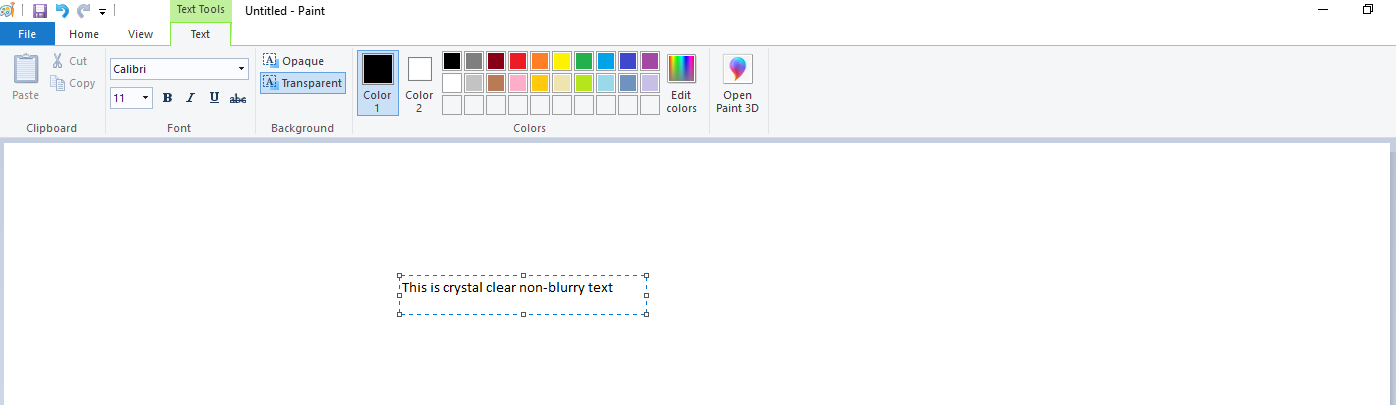Pick the lavender color swatch
Image resolution: width=1396 pixels, height=405 pixels.
(x=650, y=83)
